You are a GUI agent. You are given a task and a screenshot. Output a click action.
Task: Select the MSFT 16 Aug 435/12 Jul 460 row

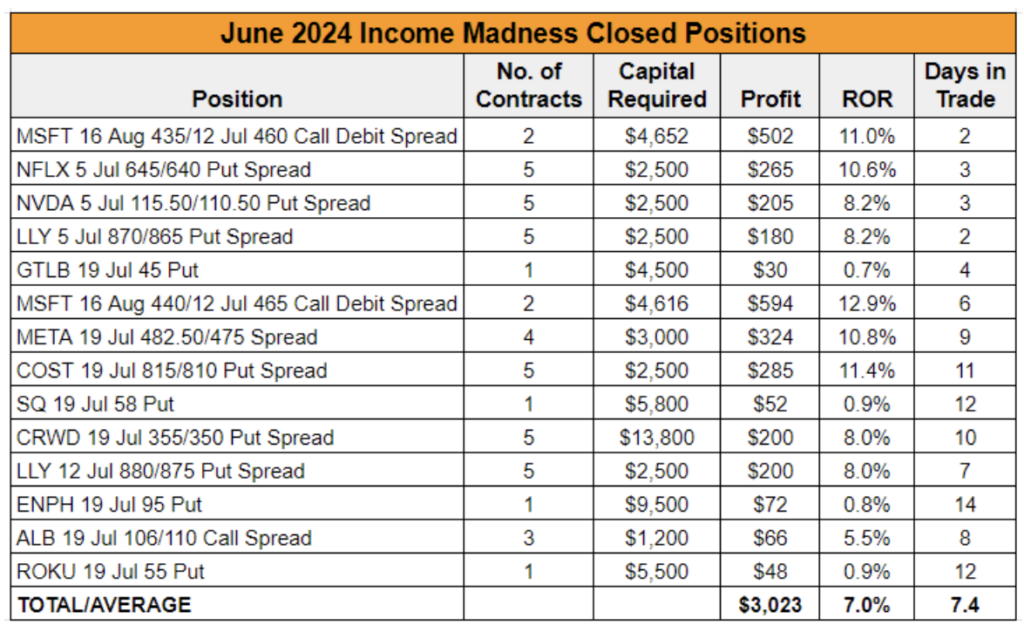(x=513, y=136)
